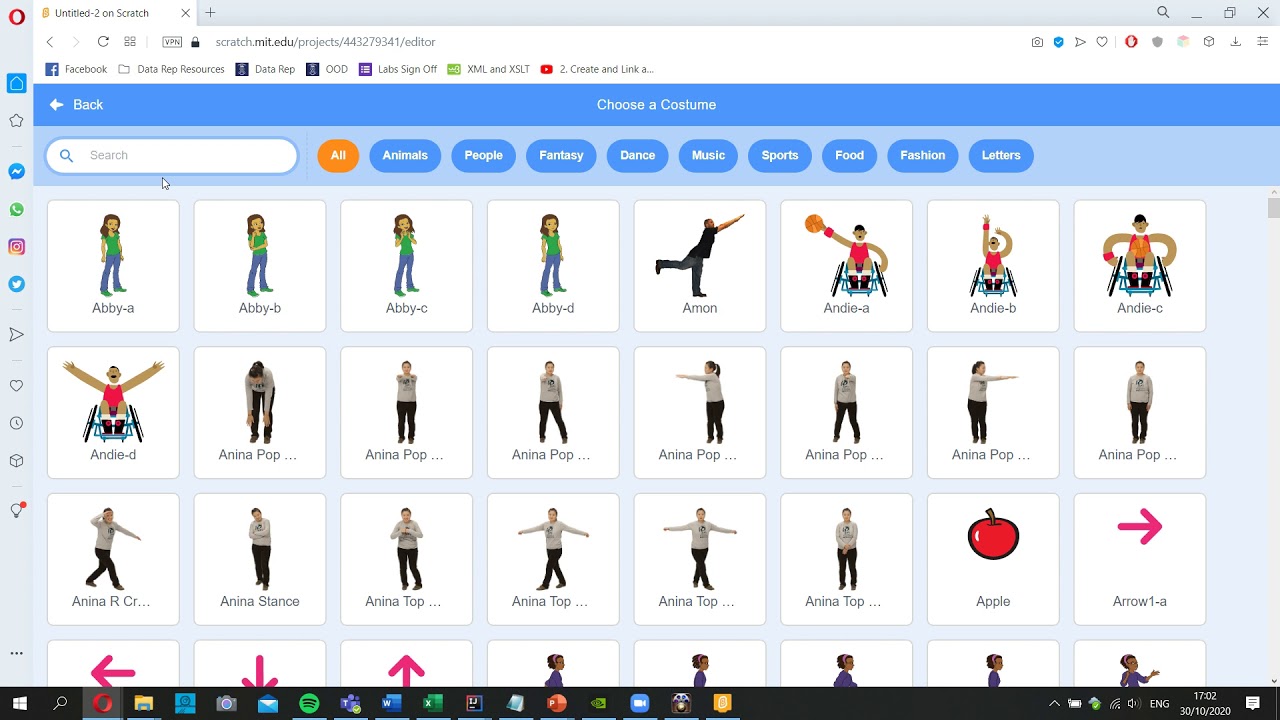Image resolution: width=1280 pixels, height=720 pixels.
Task: Filter costumes by Letters
Action: [x=1001, y=155]
